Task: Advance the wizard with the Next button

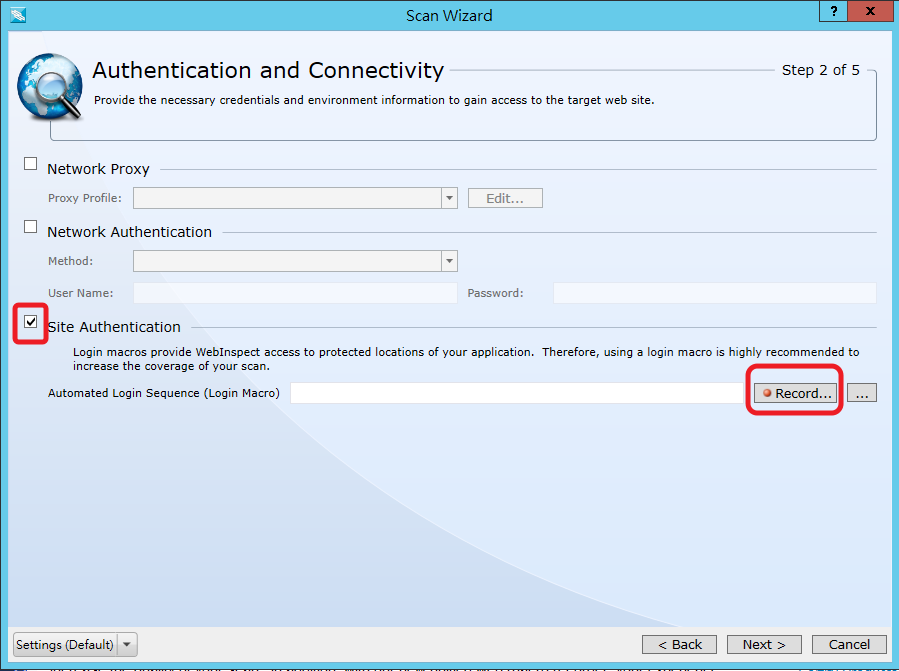Action: point(763,644)
